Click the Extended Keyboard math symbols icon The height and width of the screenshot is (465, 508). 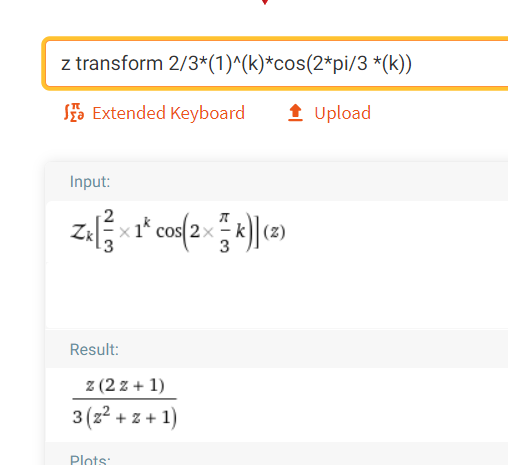coord(74,113)
